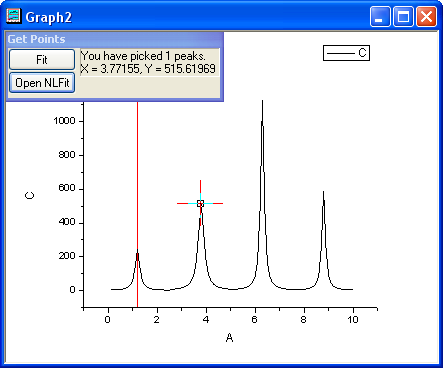Viewport: 443px width, 368px height.
Task: Click the 'You have picked 1 peaks.' text
Action: (x=143, y=56)
